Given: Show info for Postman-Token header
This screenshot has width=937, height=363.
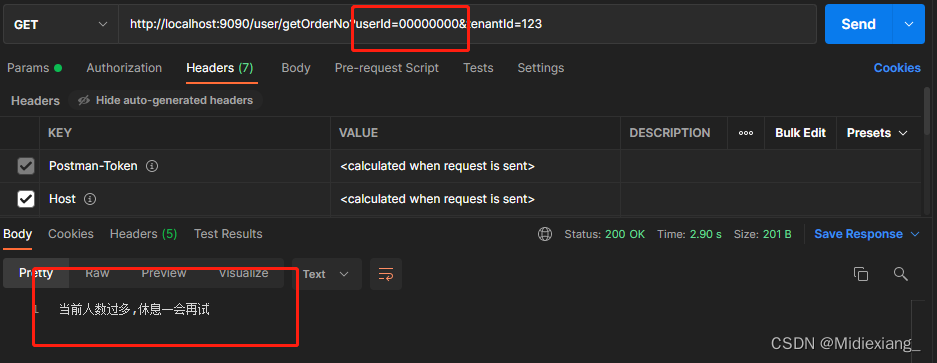Looking at the screenshot, I should click(x=152, y=166).
